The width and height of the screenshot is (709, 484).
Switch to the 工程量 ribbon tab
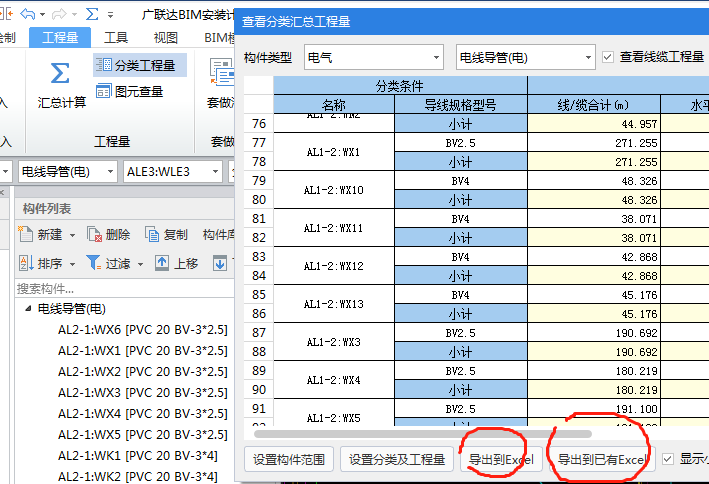pos(60,37)
